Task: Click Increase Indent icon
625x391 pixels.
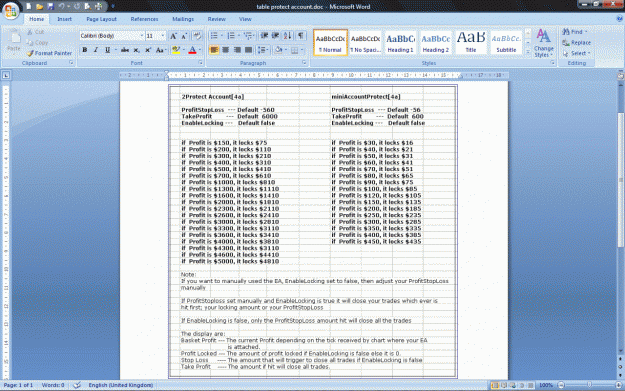Action: point(275,36)
